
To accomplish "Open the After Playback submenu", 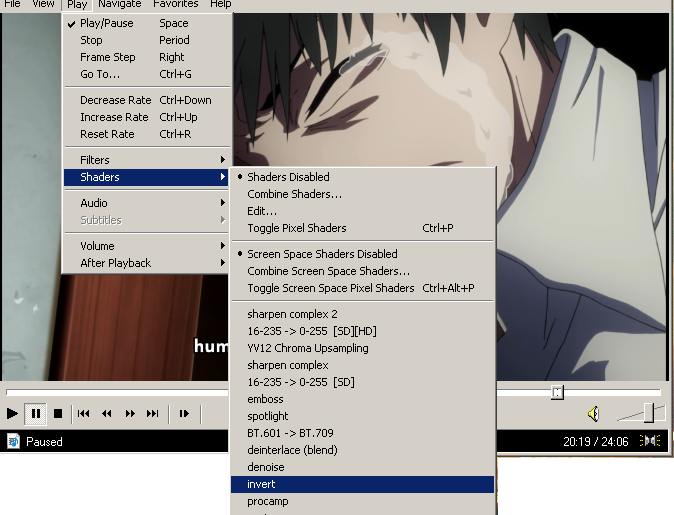I will point(115,263).
